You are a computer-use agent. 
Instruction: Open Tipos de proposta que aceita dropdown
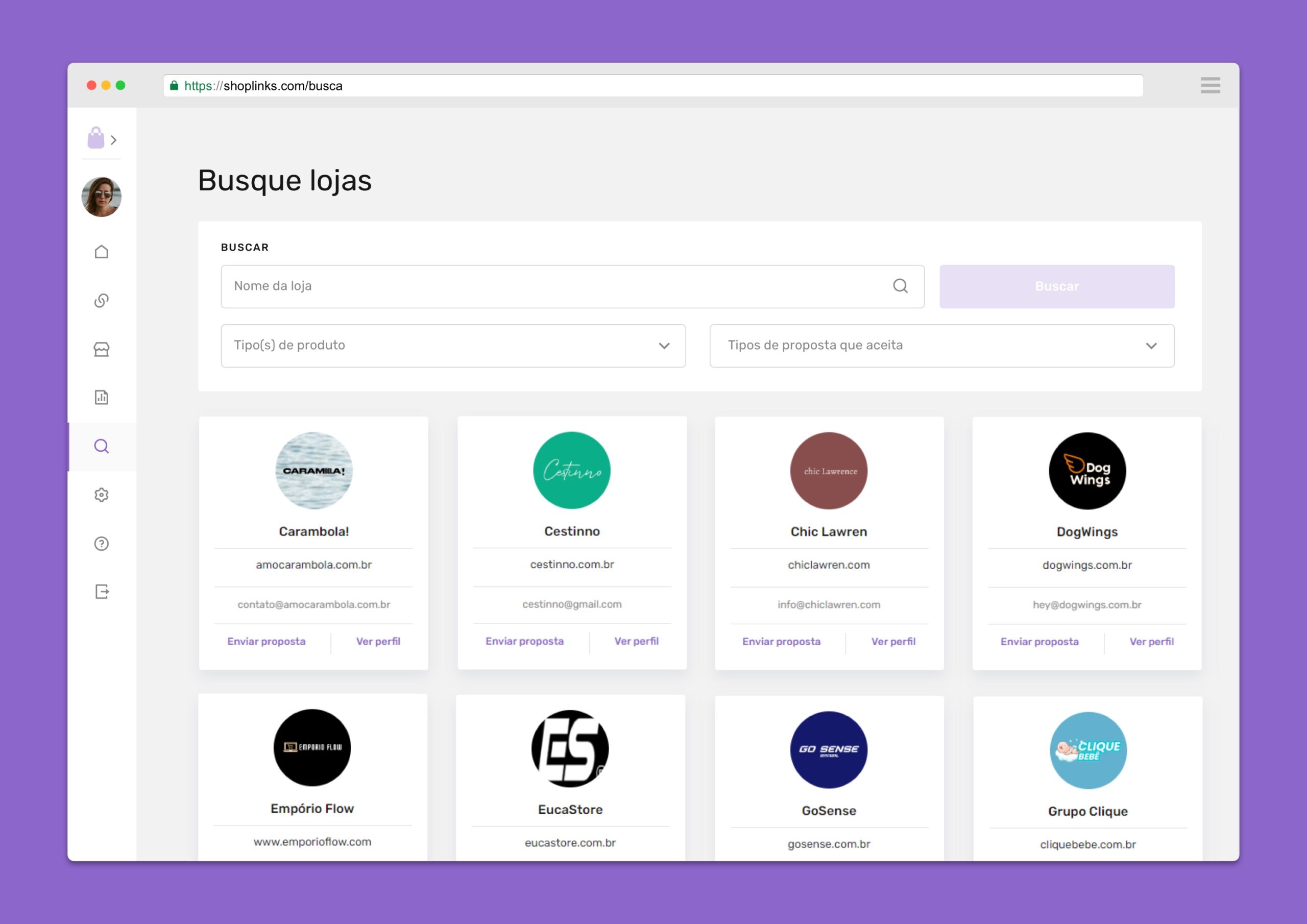pyautogui.click(x=941, y=346)
